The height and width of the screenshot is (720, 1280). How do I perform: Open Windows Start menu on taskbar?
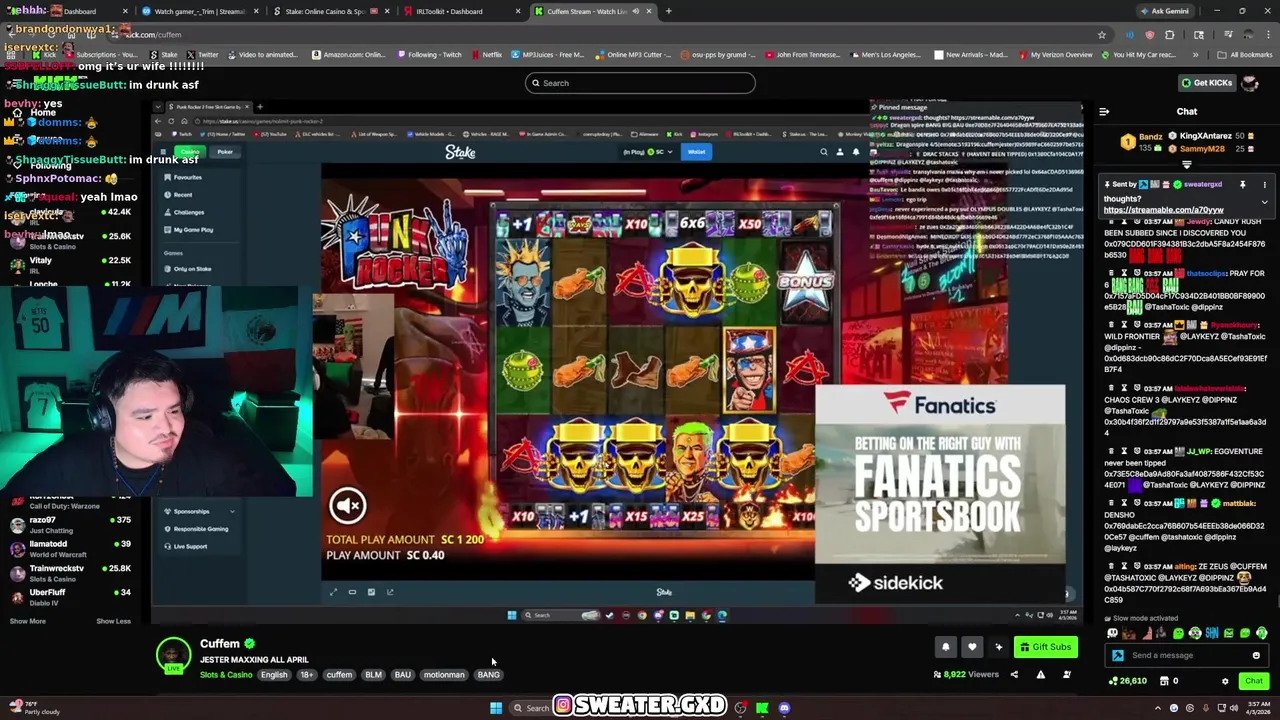pos(495,708)
